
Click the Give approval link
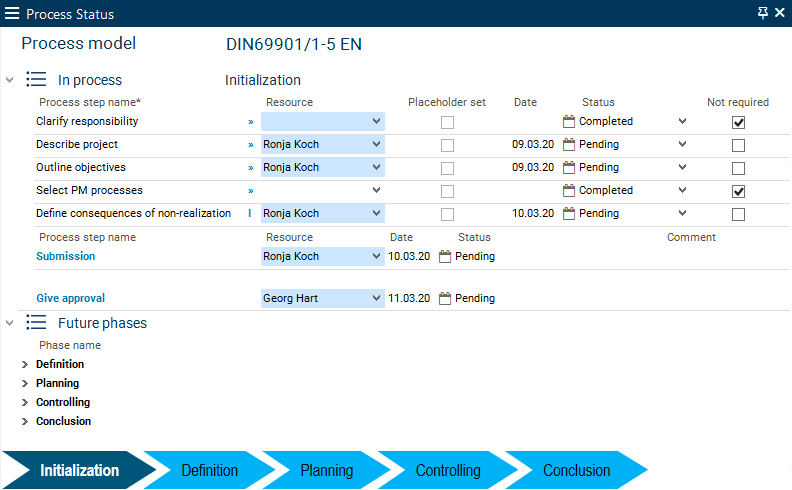pos(70,298)
